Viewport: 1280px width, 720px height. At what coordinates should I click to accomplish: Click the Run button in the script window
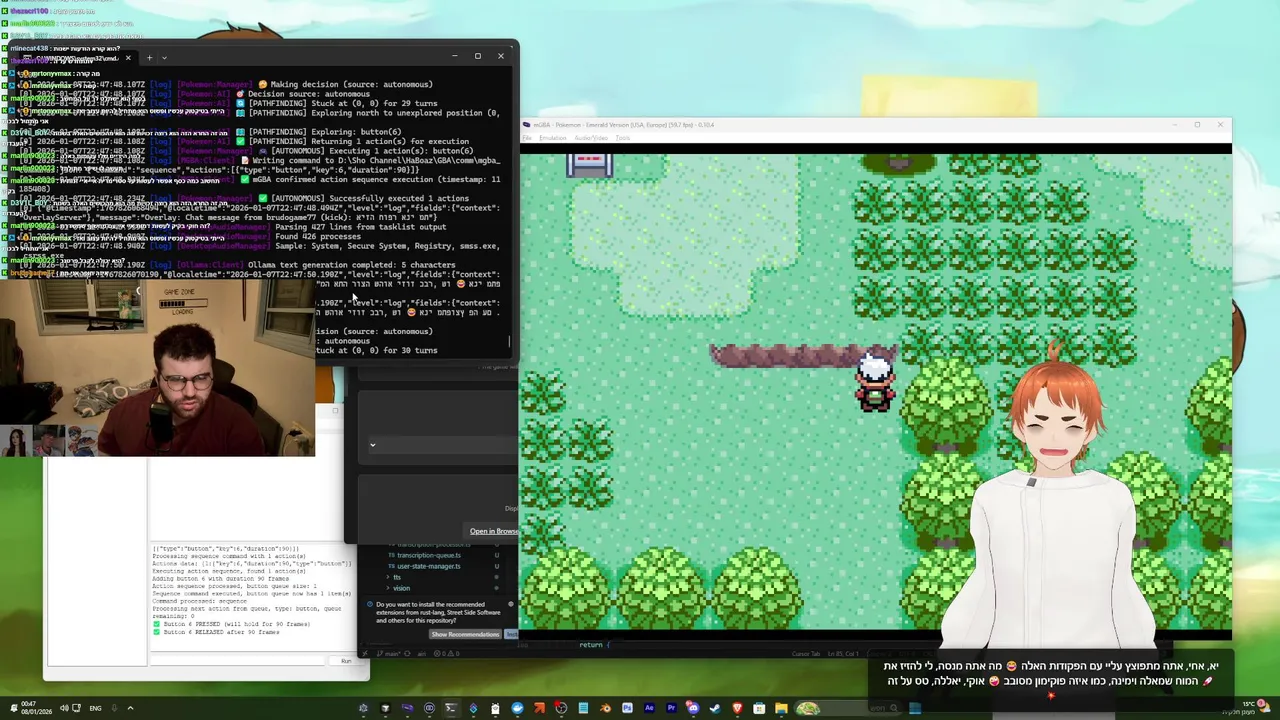(x=346, y=661)
